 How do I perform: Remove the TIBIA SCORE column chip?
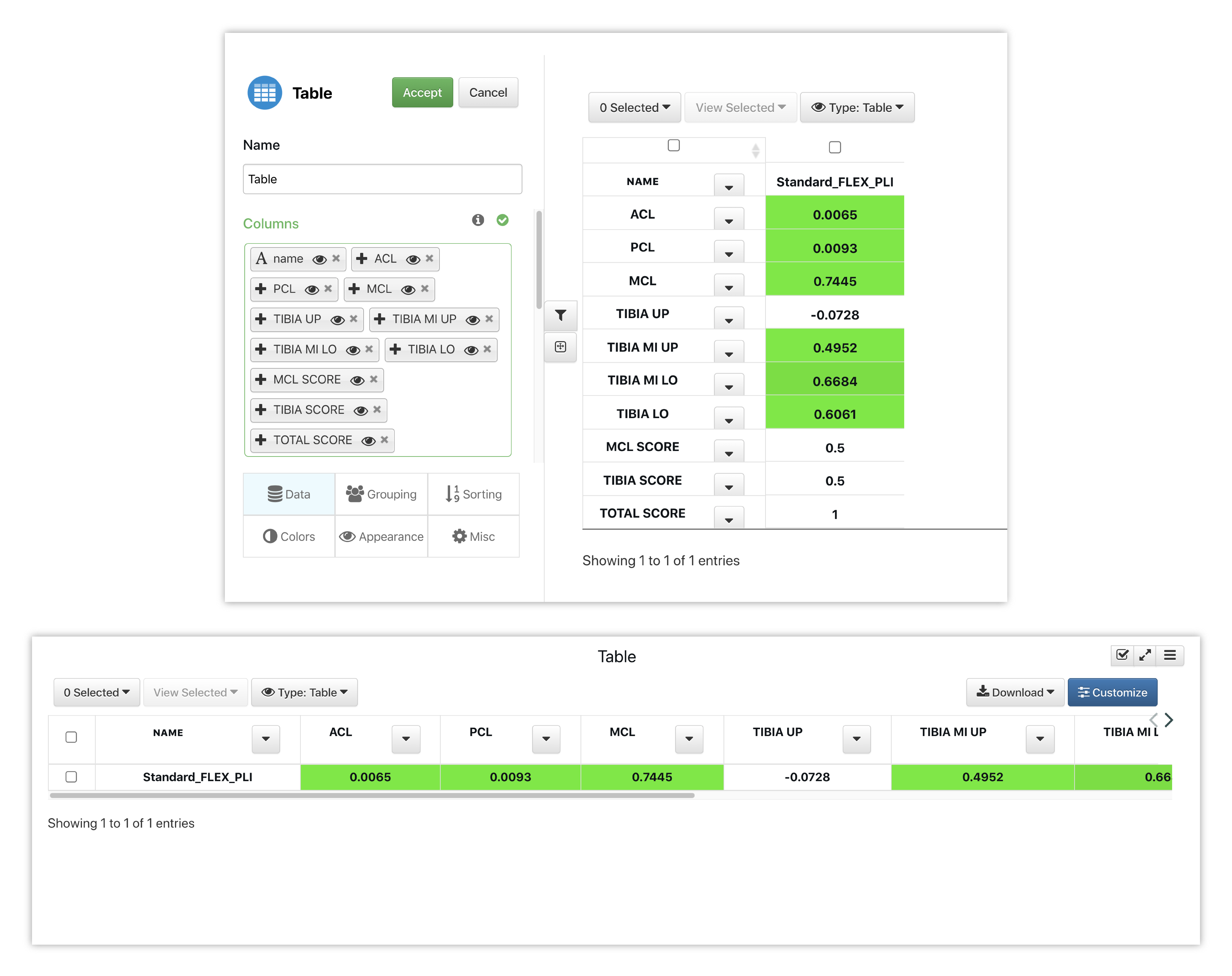point(377,410)
